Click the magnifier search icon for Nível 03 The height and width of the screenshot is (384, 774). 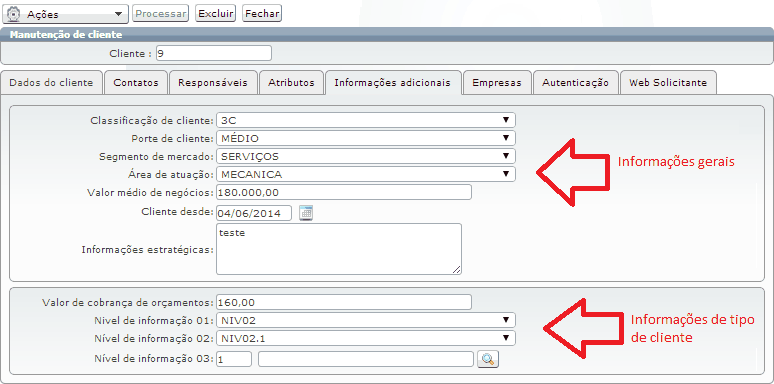pyautogui.click(x=488, y=359)
